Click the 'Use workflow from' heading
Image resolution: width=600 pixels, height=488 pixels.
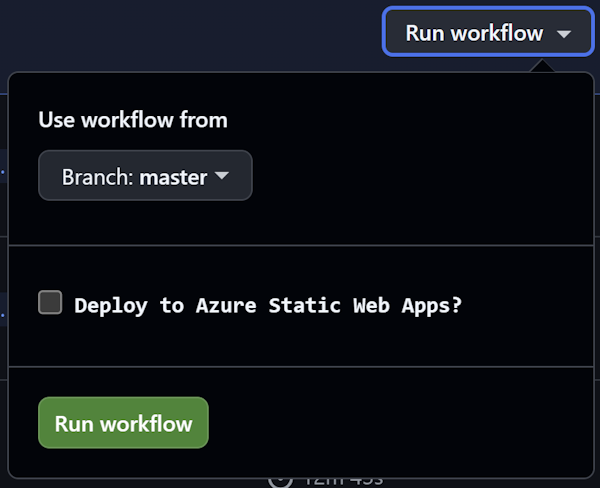133,120
